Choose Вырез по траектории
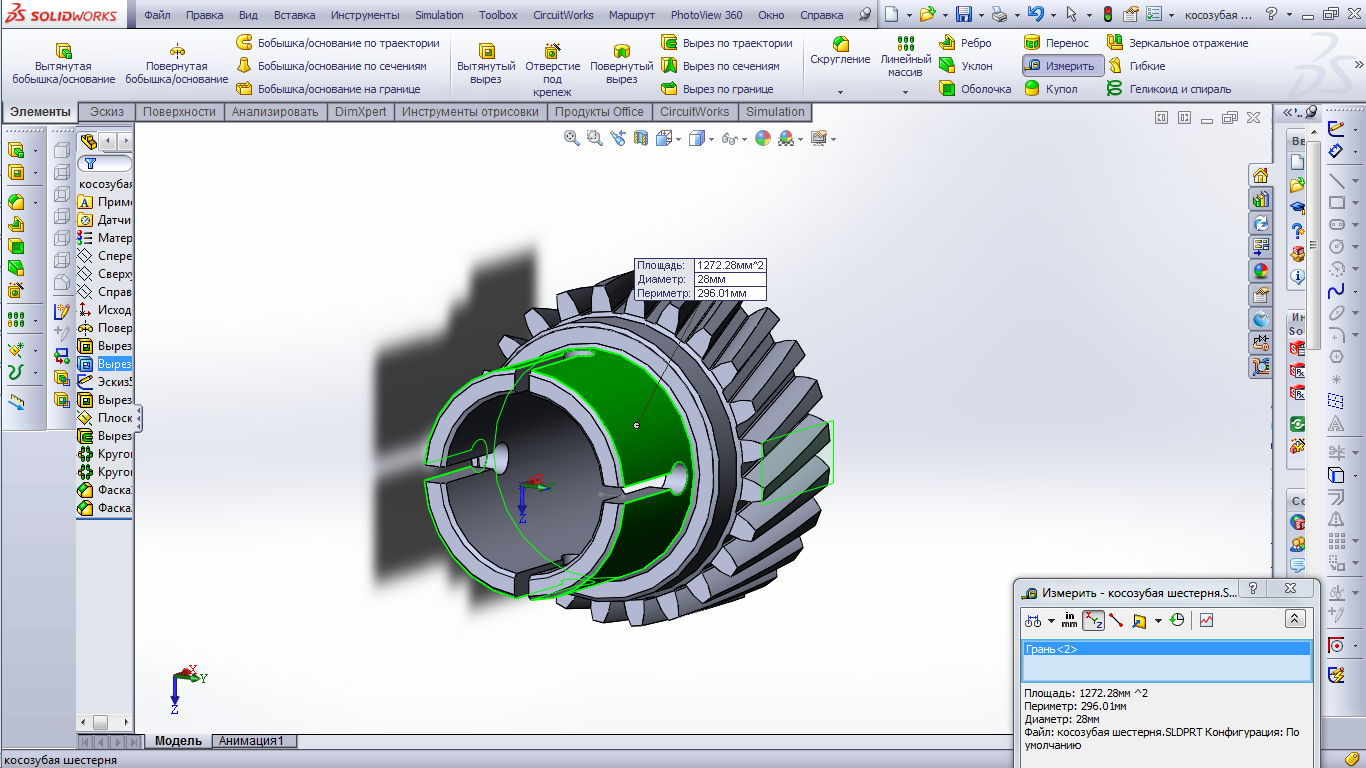Image resolution: width=1366 pixels, height=768 pixels. pyautogui.click(x=727, y=43)
